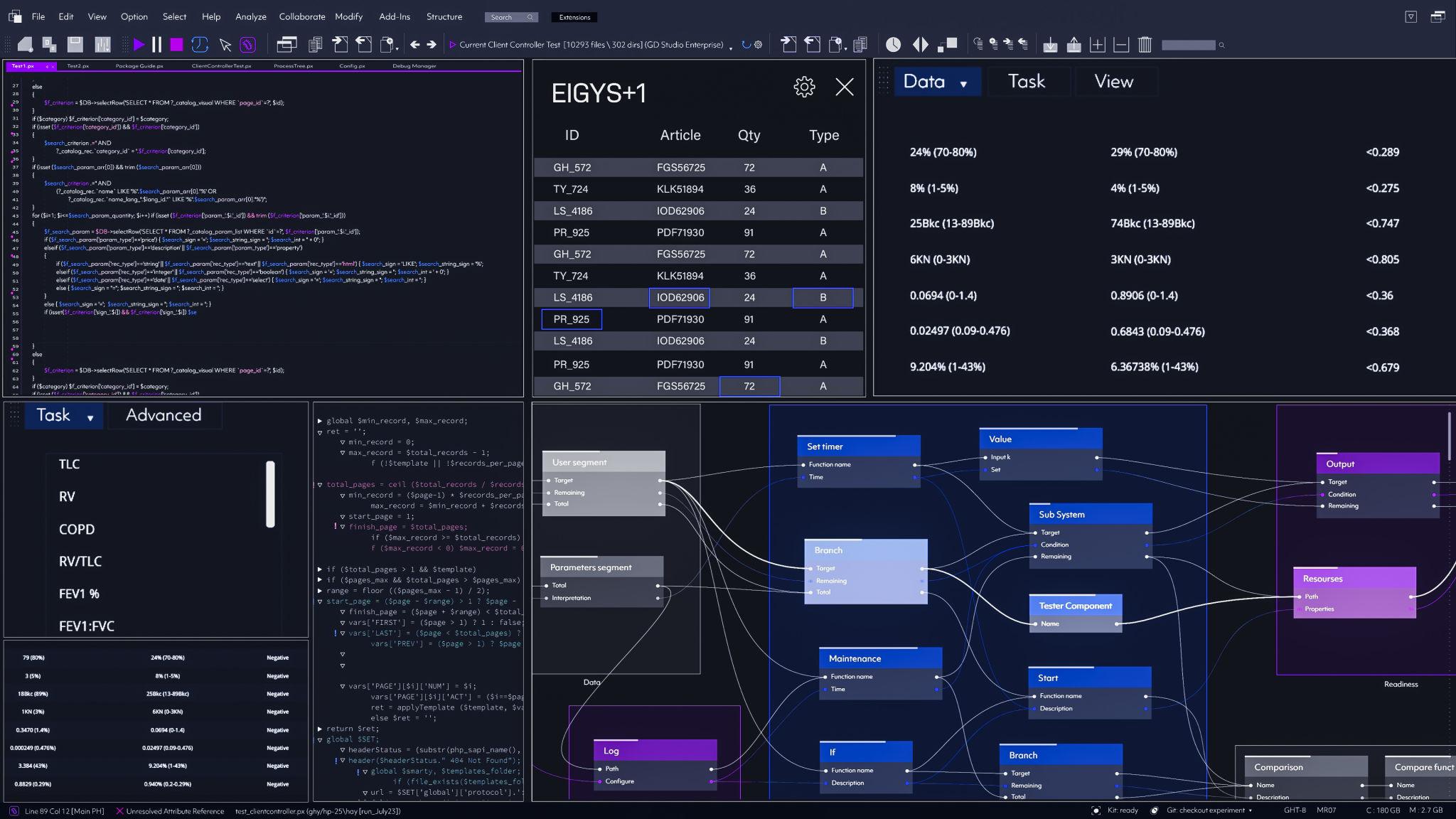This screenshot has height=819, width=1456.
Task: Click the download import icon
Action: pyautogui.click(x=1049, y=45)
